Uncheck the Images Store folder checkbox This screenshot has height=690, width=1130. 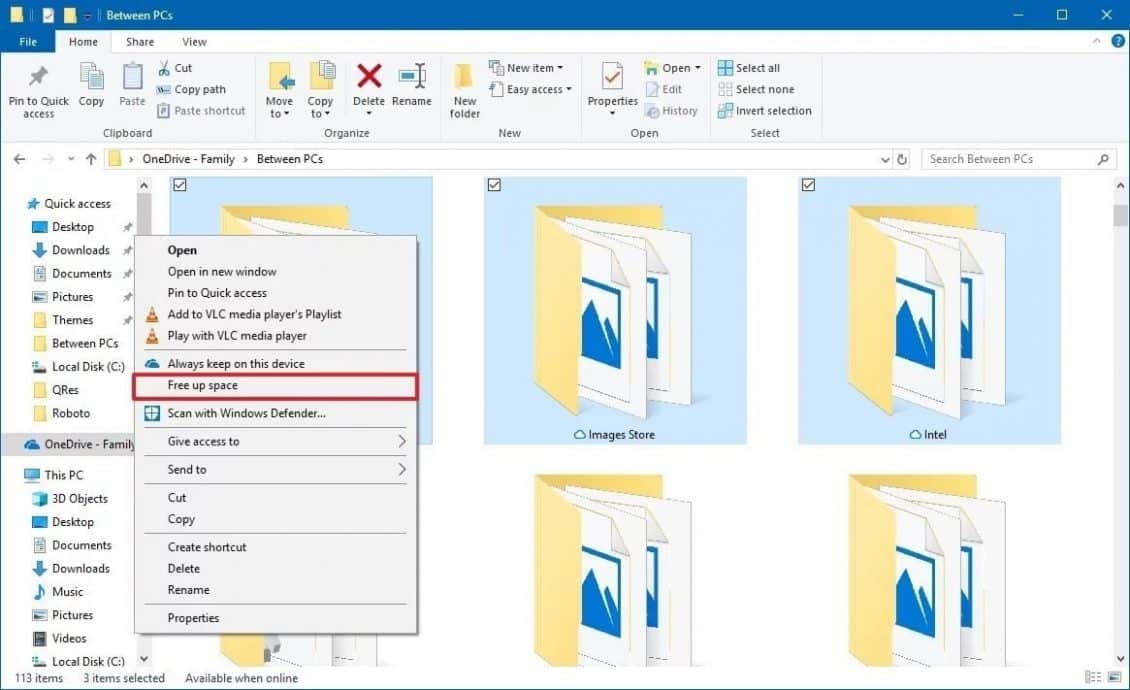[493, 185]
